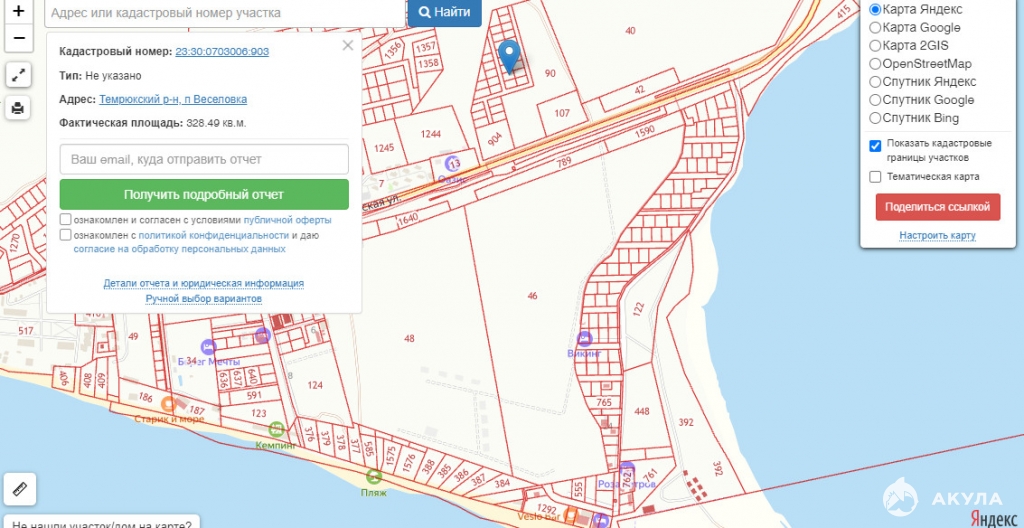Select parcel labeled 1357
The image size is (1024, 528).
click(426, 48)
